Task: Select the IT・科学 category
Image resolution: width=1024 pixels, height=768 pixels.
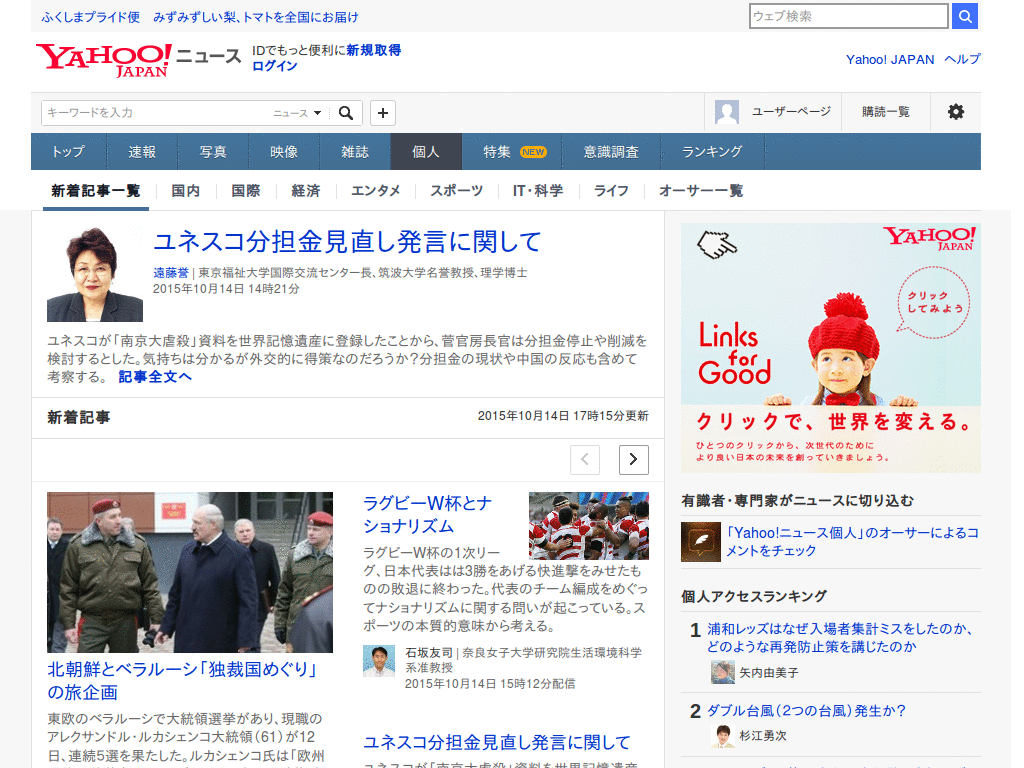Action: point(538,191)
